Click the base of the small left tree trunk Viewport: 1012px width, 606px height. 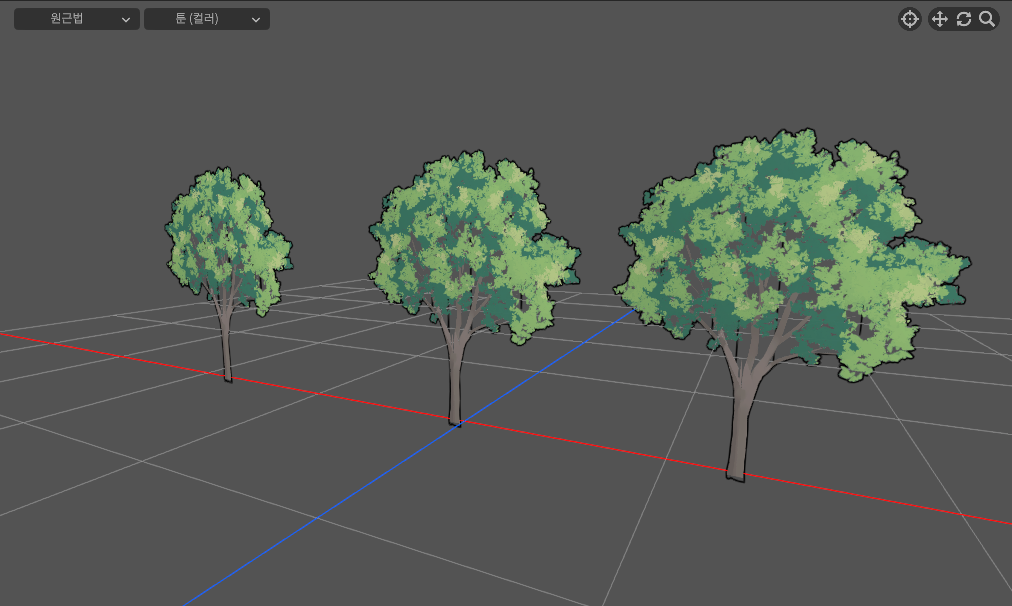point(228,377)
